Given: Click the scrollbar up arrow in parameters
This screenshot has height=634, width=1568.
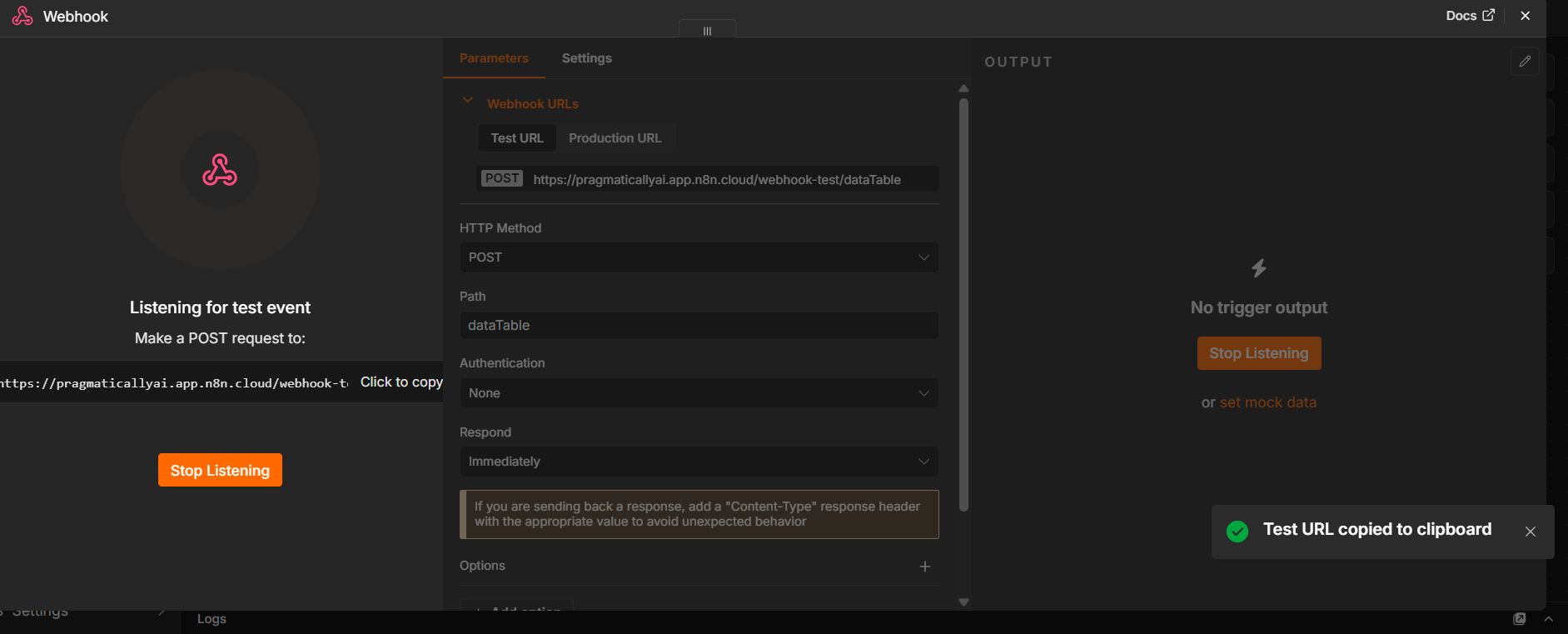Looking at the screenshot, I should tap(963, 88).
